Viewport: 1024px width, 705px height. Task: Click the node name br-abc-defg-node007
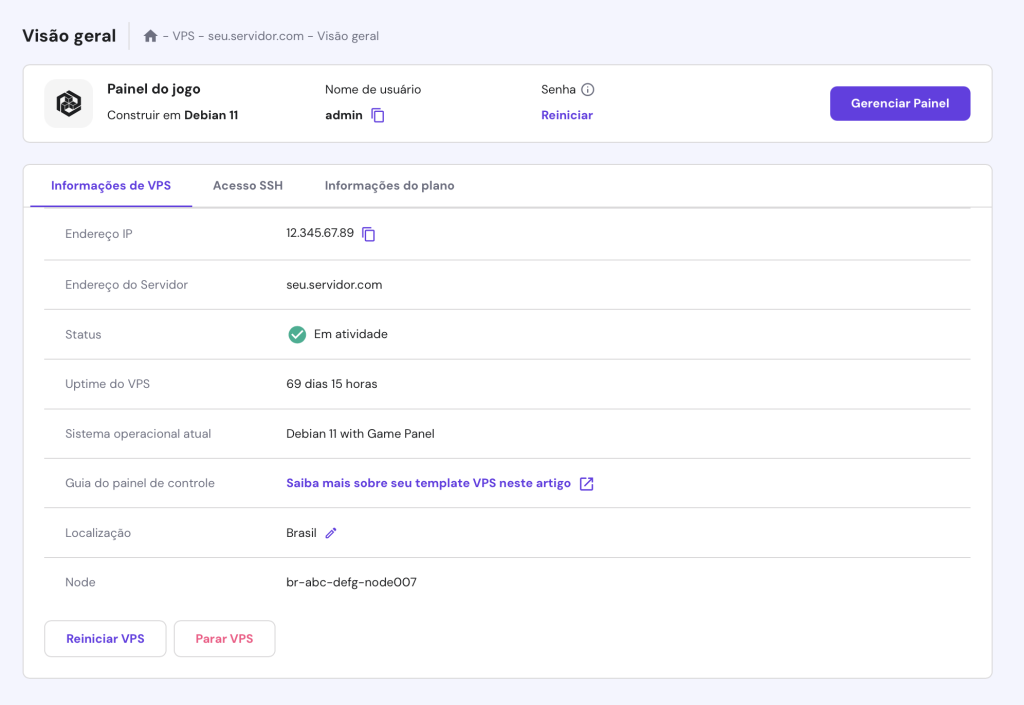[x=351, y=582]
